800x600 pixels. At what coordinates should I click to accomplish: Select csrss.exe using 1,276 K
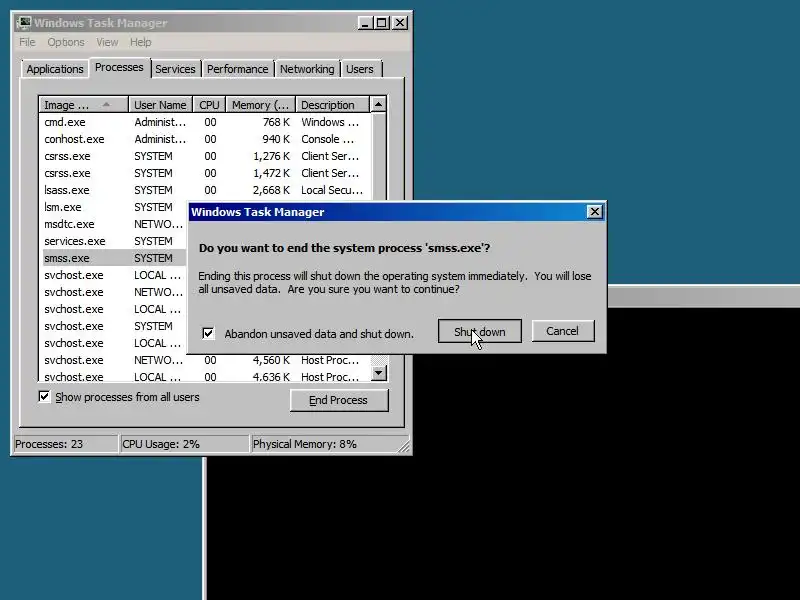(x=205, y=156)
